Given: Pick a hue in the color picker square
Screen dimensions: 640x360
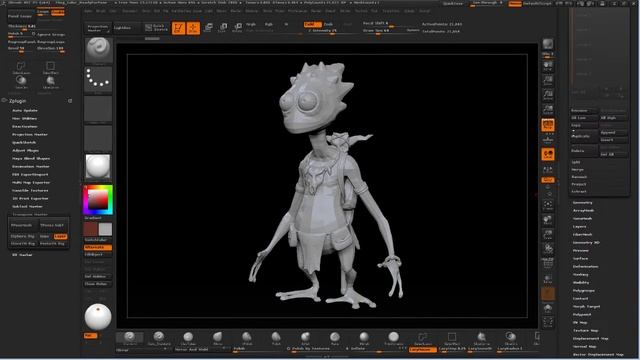Looking at the screenshot, I should pos(98,200).
